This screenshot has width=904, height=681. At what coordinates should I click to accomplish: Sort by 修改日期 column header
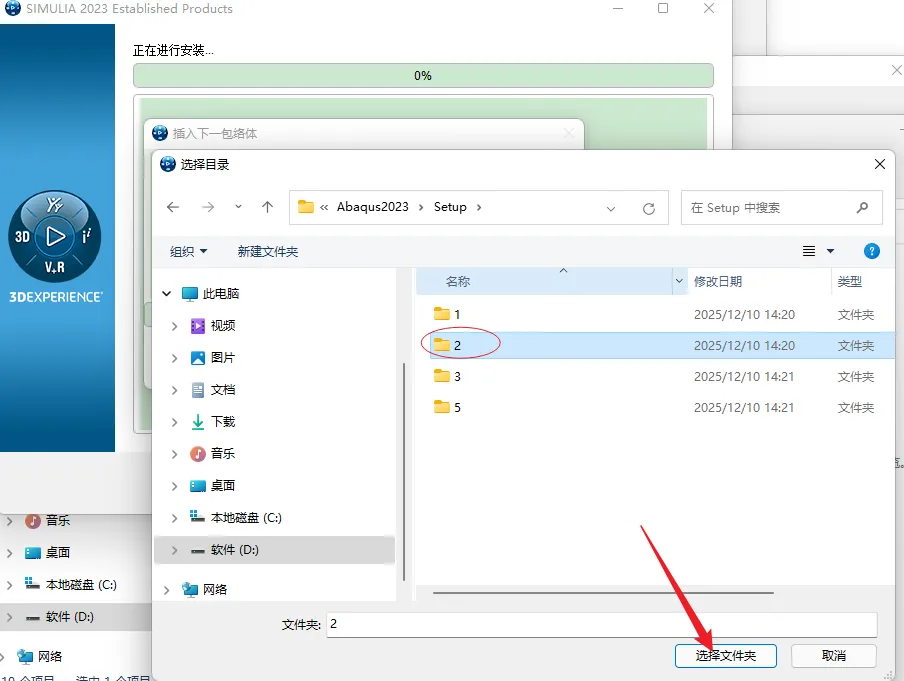click(718, 281)
